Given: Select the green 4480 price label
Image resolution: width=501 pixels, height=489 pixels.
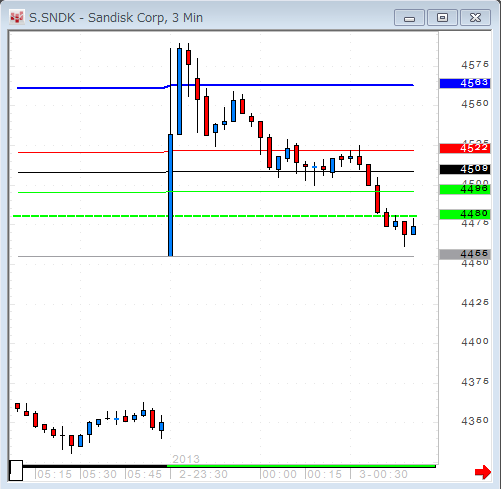Looking at the screenshot, I should [x=465, y=214].
